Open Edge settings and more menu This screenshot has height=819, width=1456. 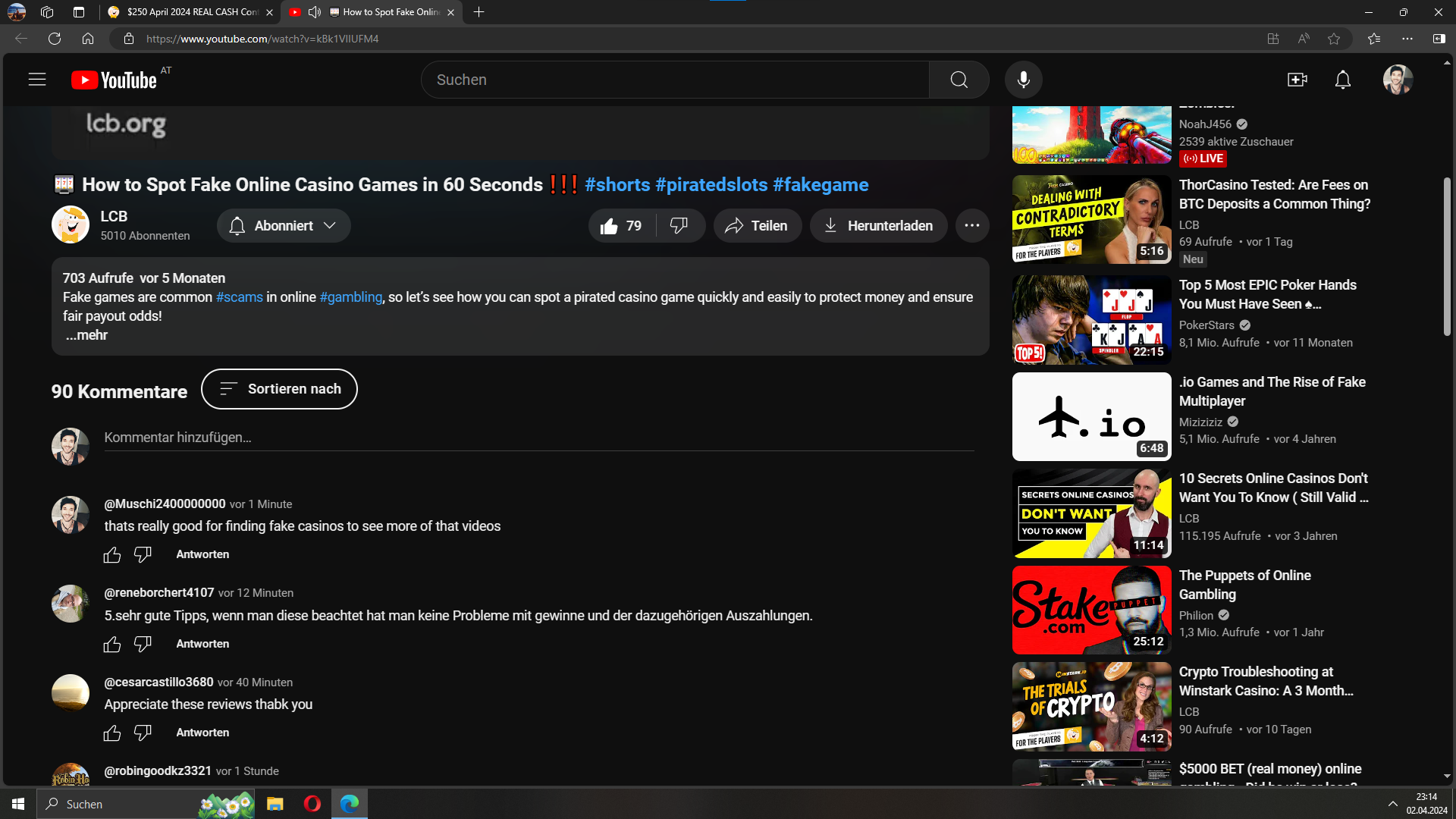[1407, 39]
